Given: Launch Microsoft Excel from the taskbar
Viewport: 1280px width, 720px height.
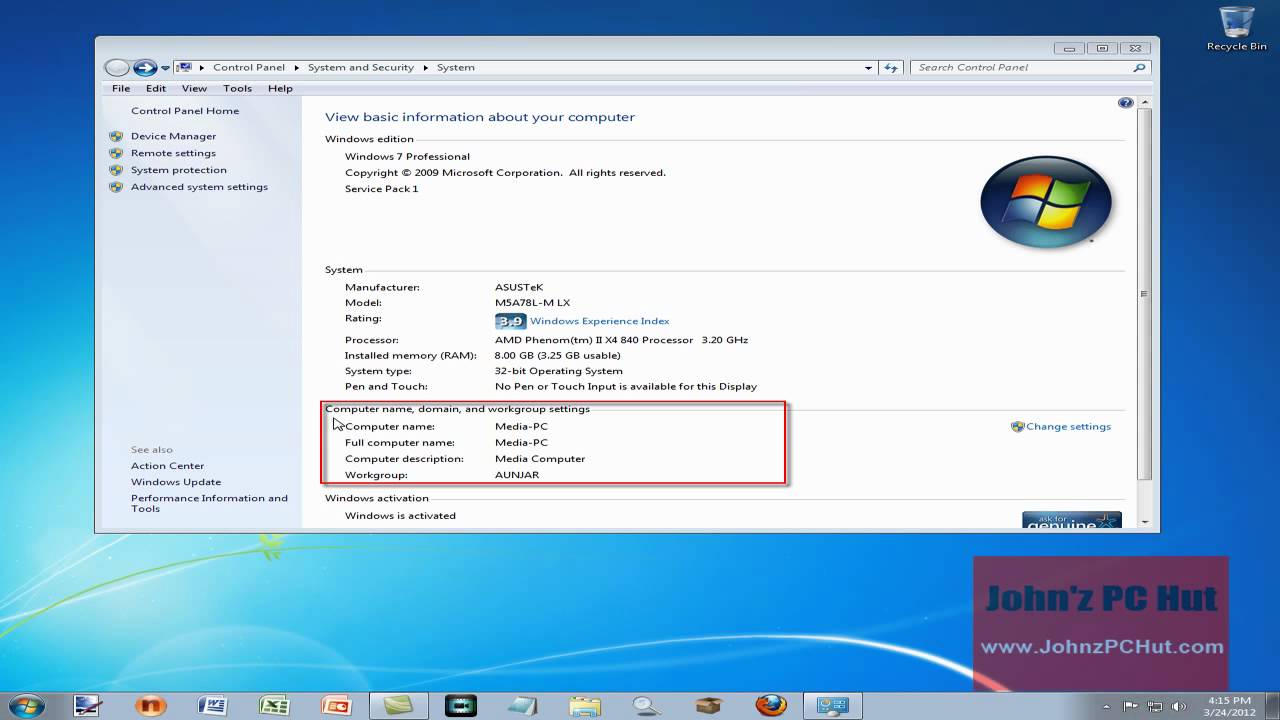Looking at the screenshot, I should pyautogui.click(x=274, y=705).
